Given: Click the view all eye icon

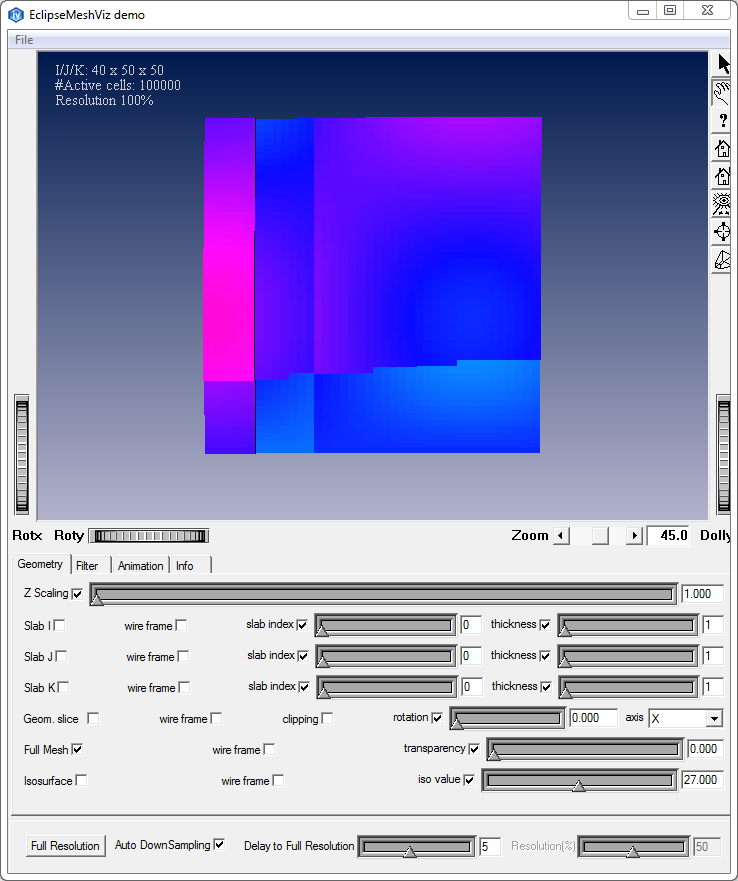Looking at the screenshot, I should pyautogui.click(x=723, y=205).
